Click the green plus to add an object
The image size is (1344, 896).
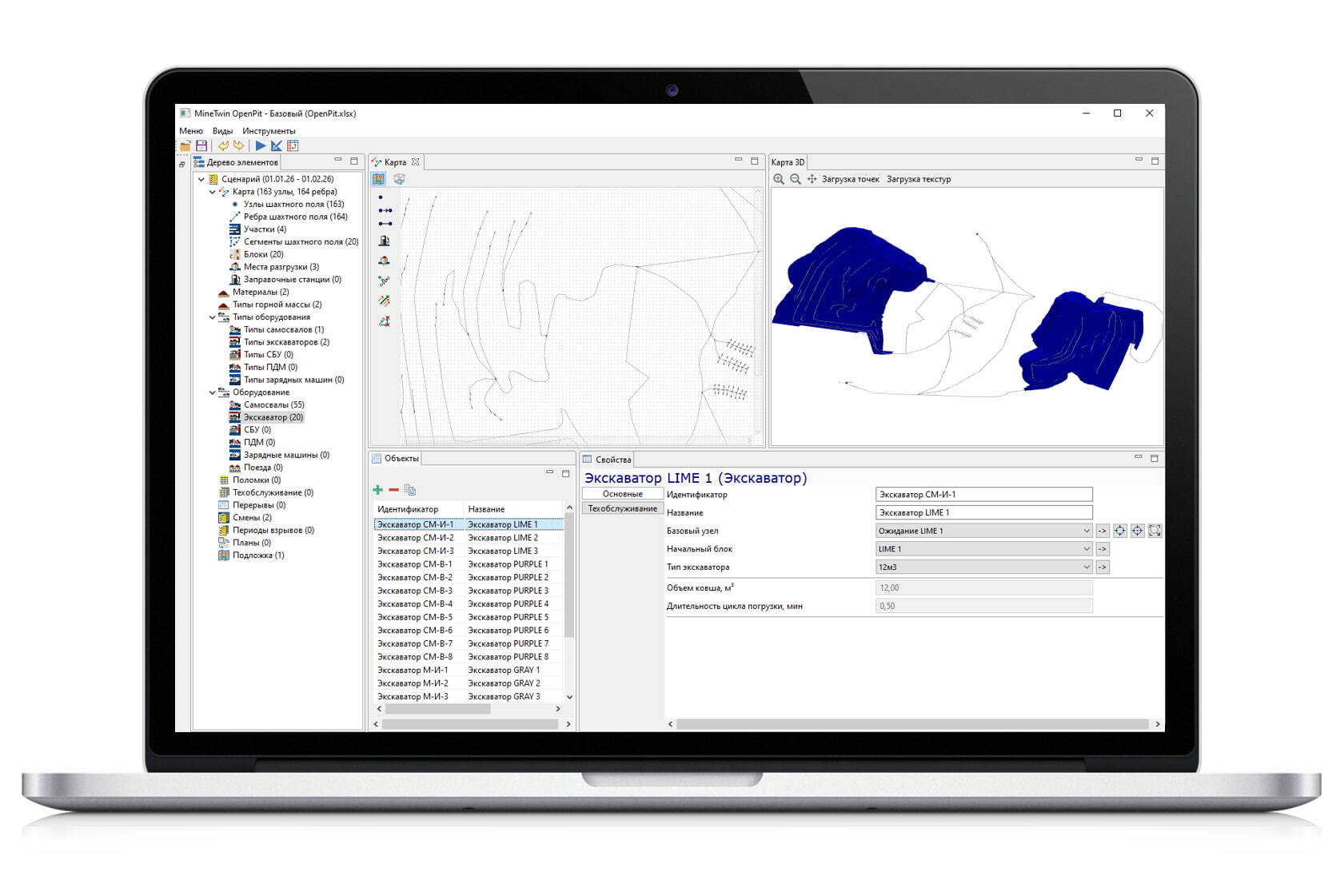[x=378, y=490]
